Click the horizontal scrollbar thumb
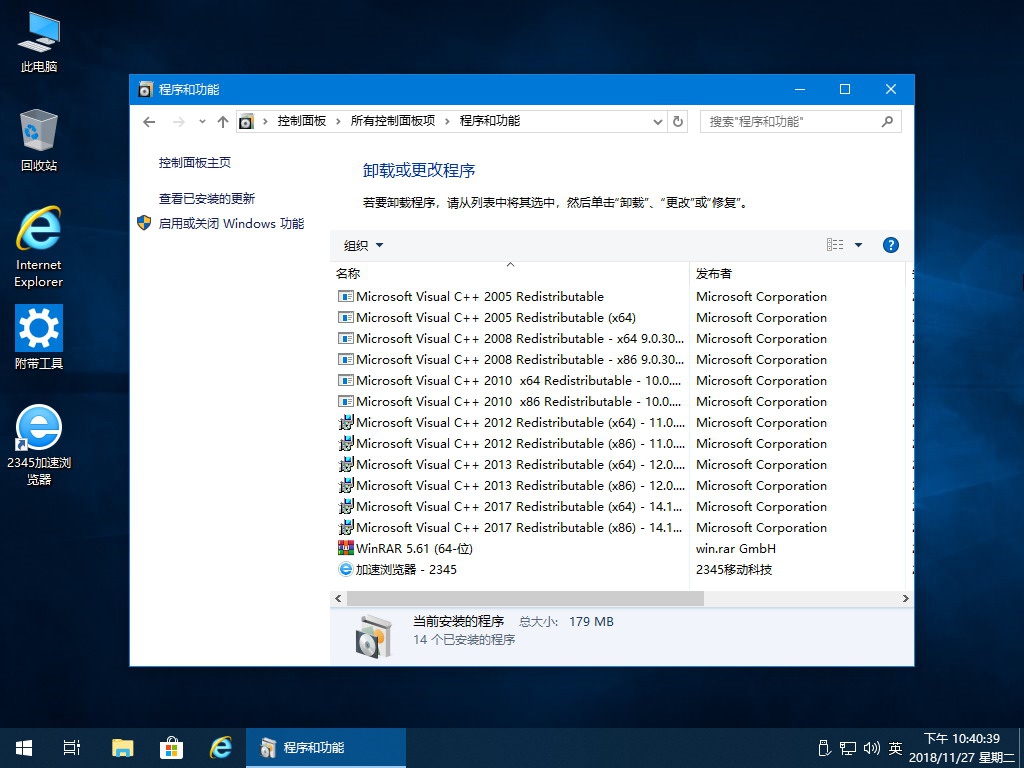This screenshot has width=1024, height=768. coord(525,598)
